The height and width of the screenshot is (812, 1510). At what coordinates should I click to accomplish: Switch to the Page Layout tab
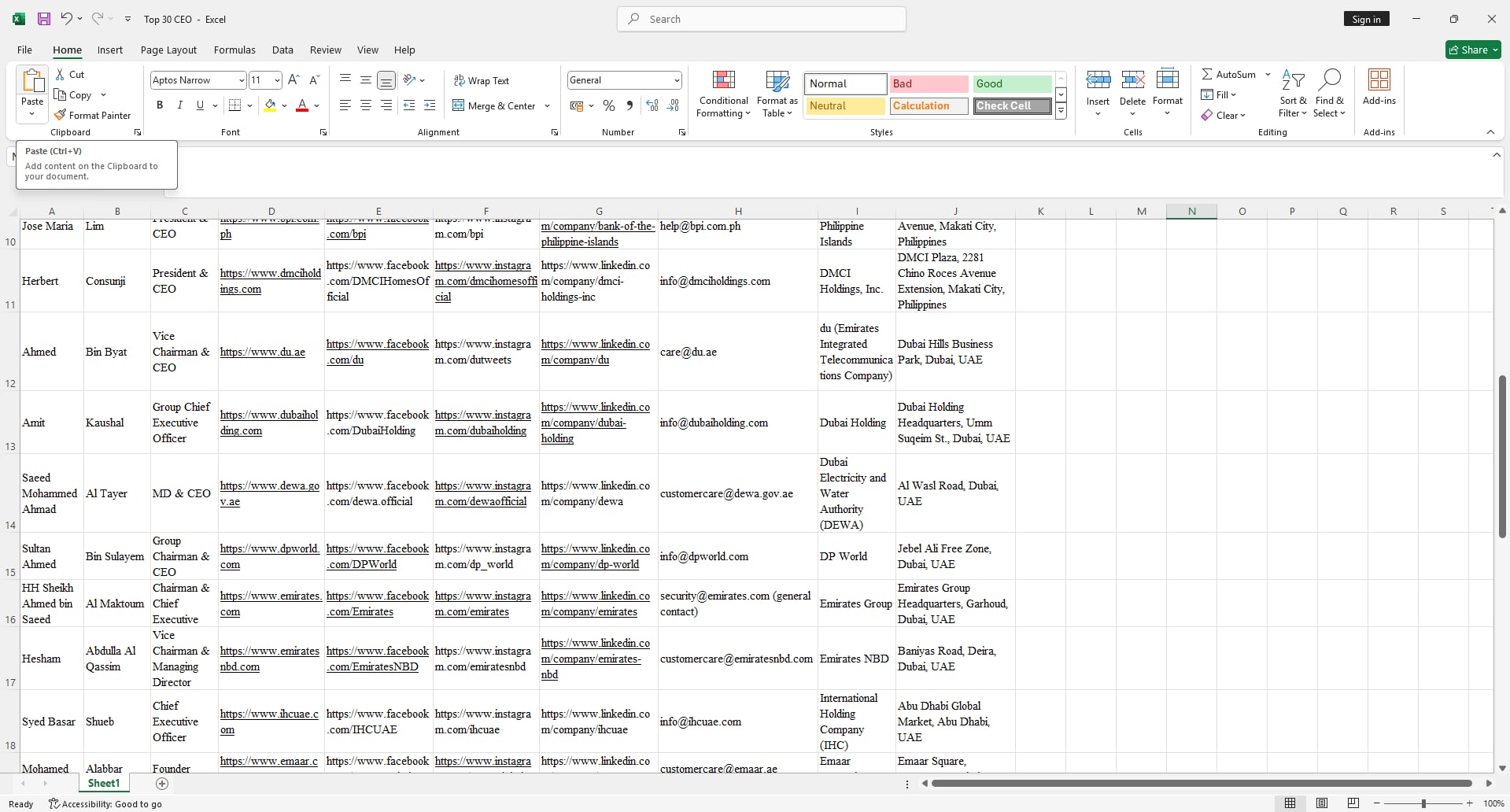pyautogui.click(x=168, y=50)
